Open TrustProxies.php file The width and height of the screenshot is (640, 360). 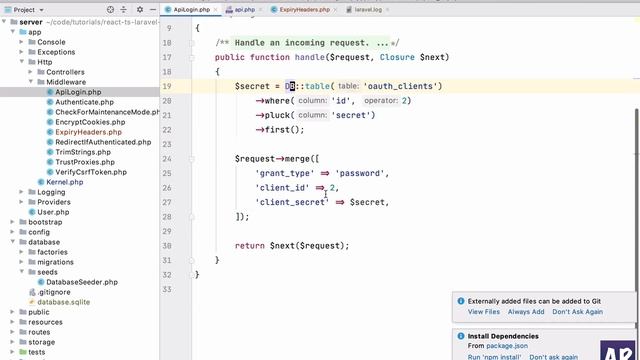click(x=85, y=162)
